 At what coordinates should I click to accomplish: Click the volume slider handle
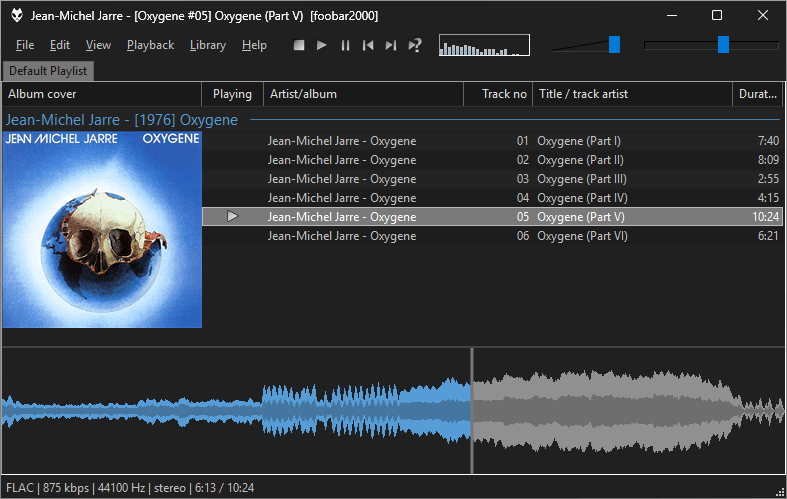pyautogui.click(x=614, y=44)
